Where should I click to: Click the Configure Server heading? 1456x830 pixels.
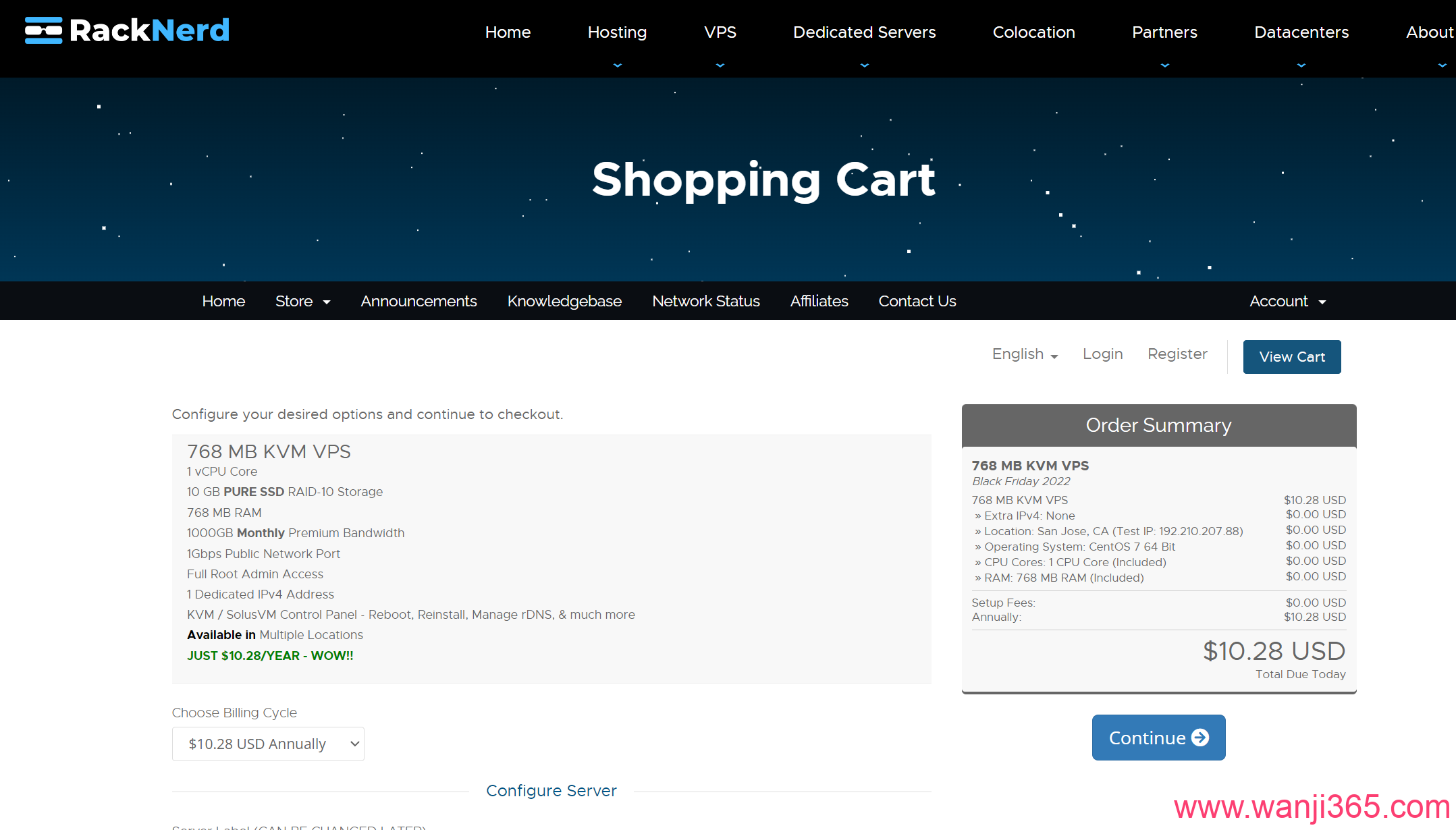point(551,791)
